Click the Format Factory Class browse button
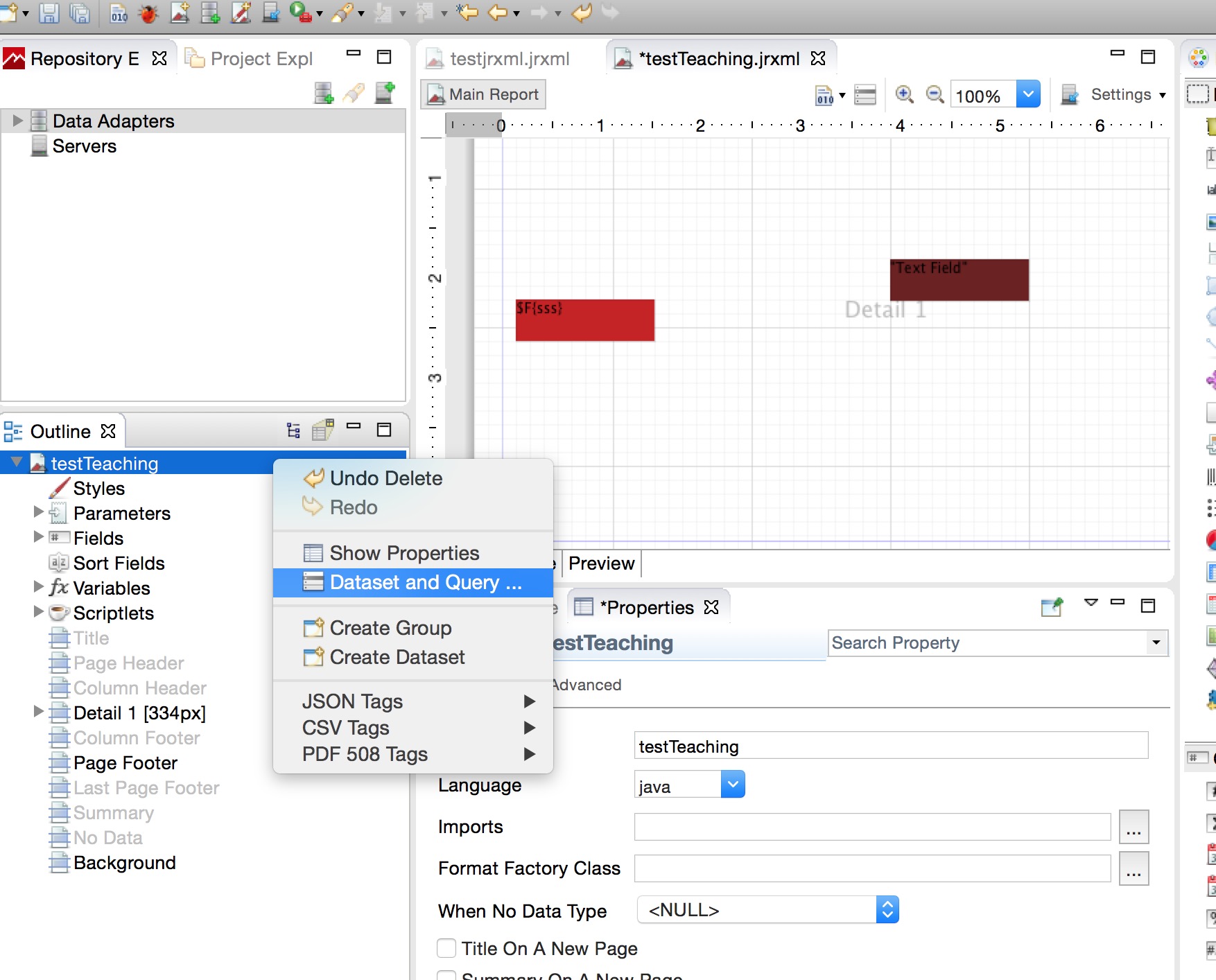 [1134, 868]
